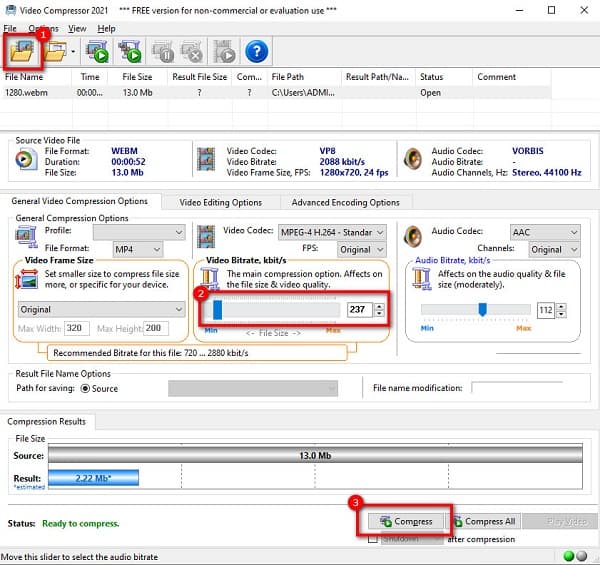Click the Play Video button

(560, 521)
